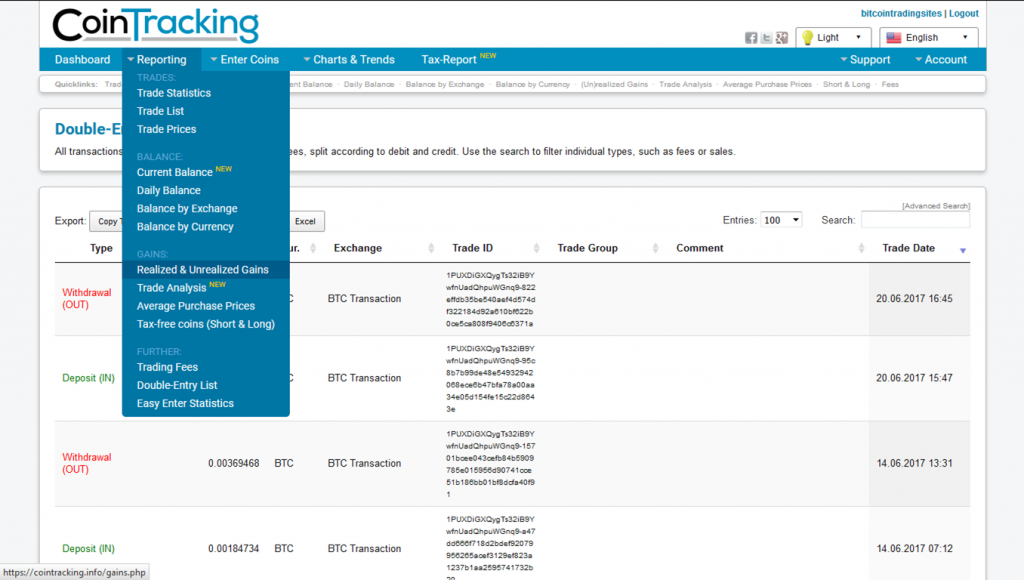Click Balance by Currency quicklink
Image resolution: width=1024 pixels, height=580 pixels.
[x=532, y=84]
